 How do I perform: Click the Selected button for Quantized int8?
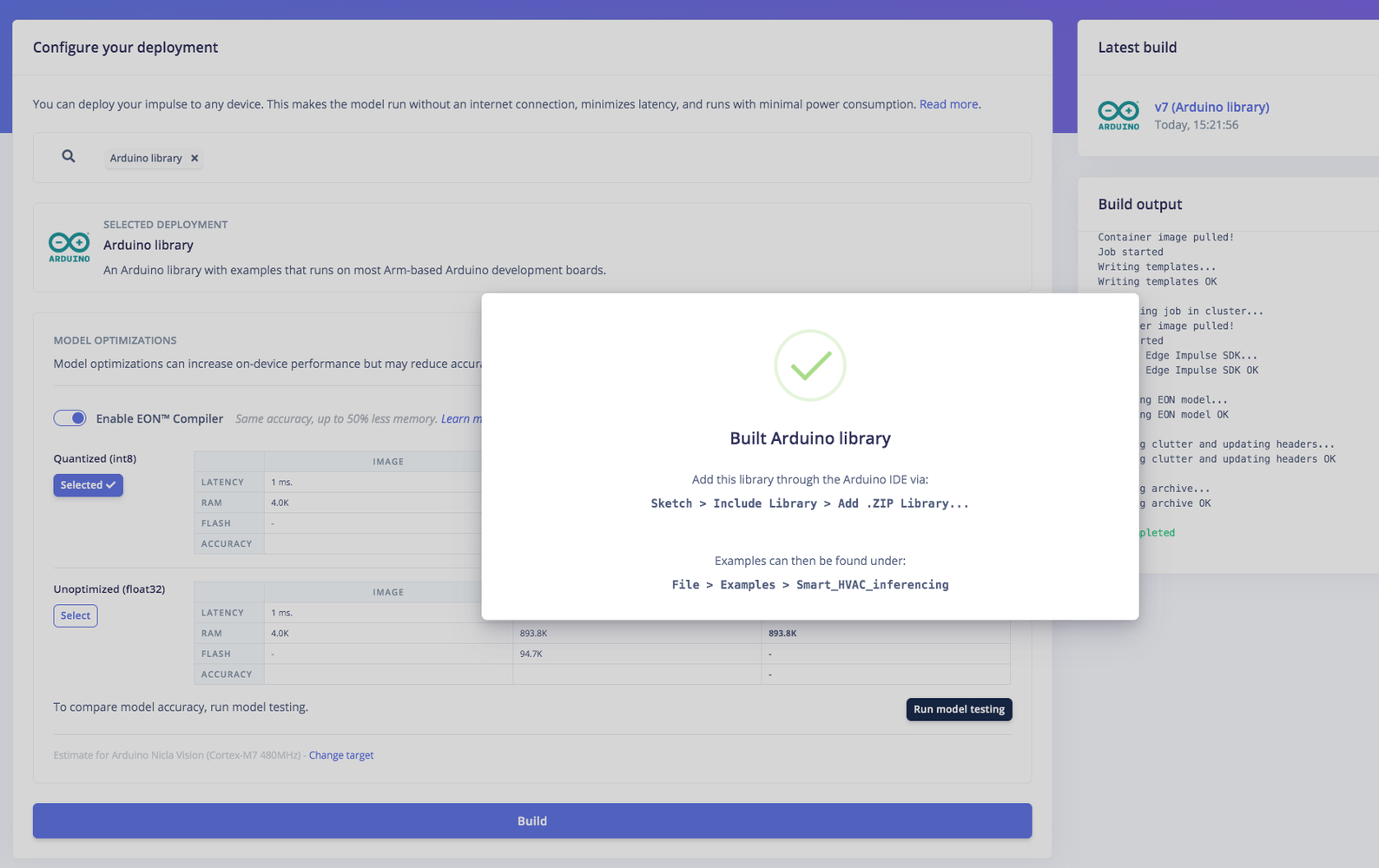pyautogui.click(x=88, y=485)
